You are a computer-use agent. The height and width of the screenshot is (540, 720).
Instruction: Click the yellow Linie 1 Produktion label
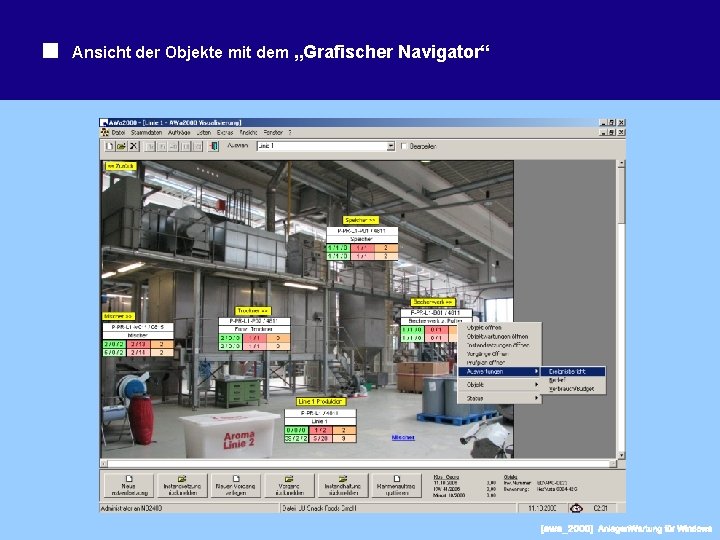(321, 401)
